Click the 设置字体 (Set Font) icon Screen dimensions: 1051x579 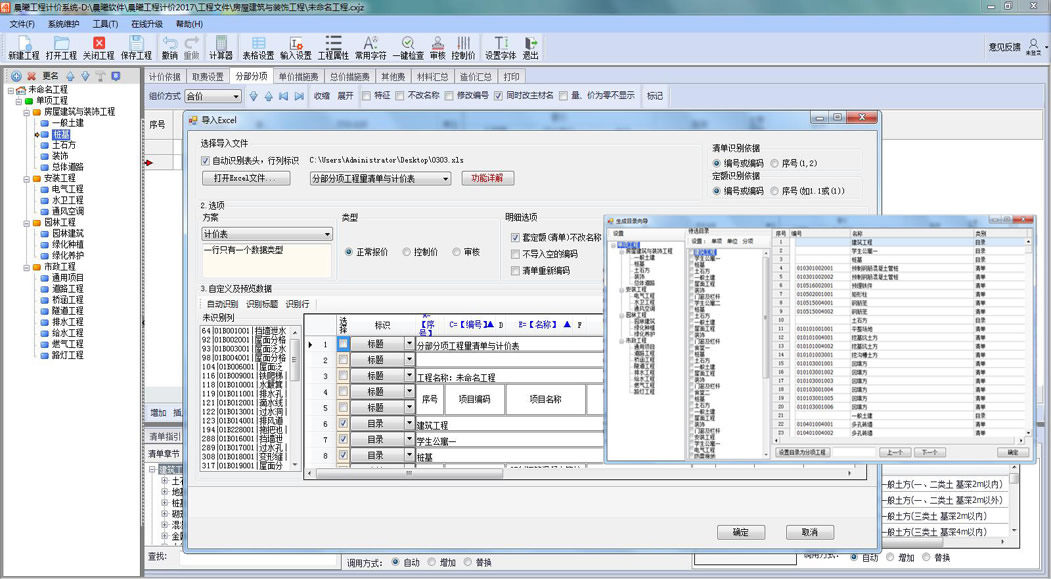(500, 46)
